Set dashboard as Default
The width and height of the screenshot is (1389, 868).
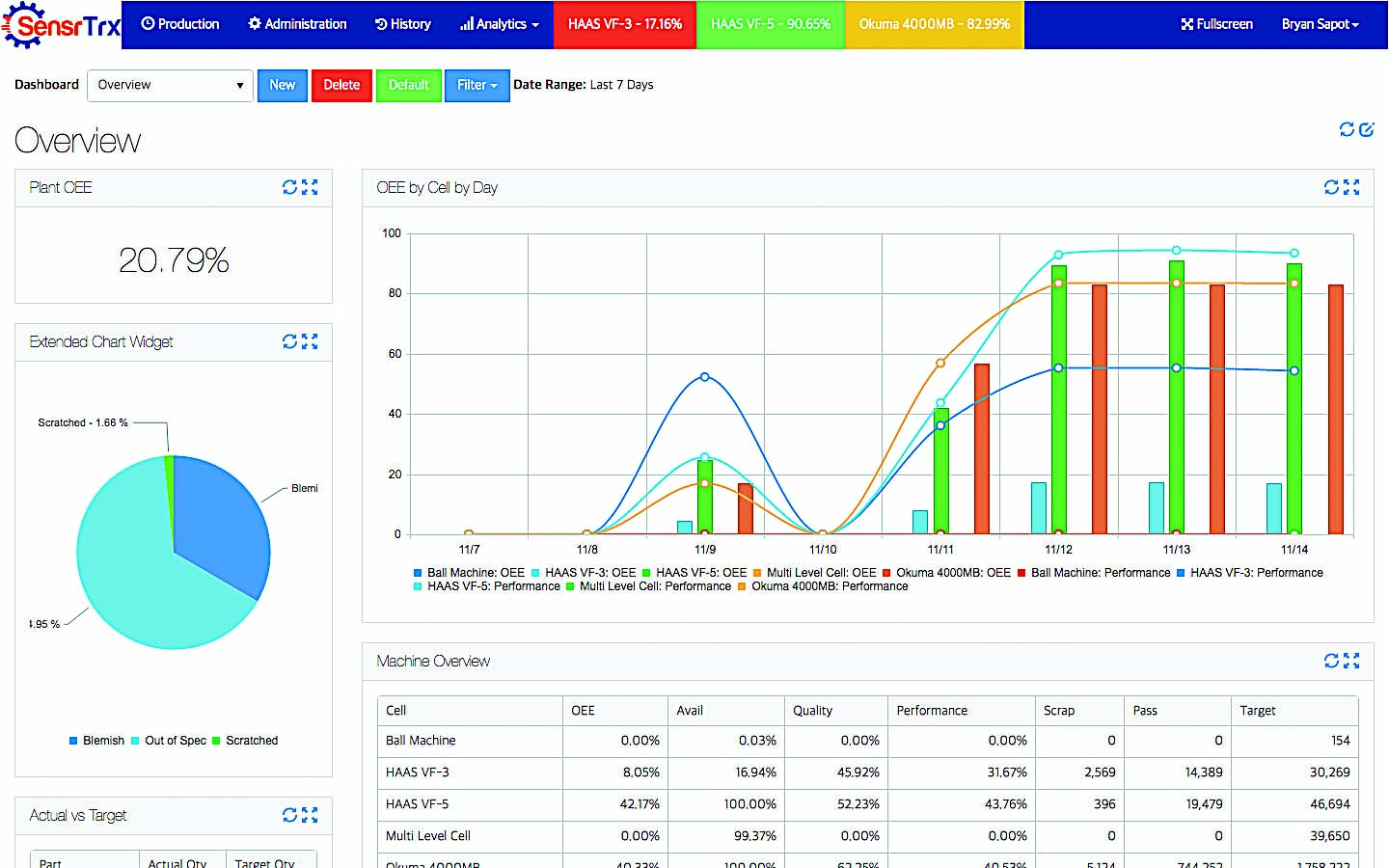tap(408, 85)
